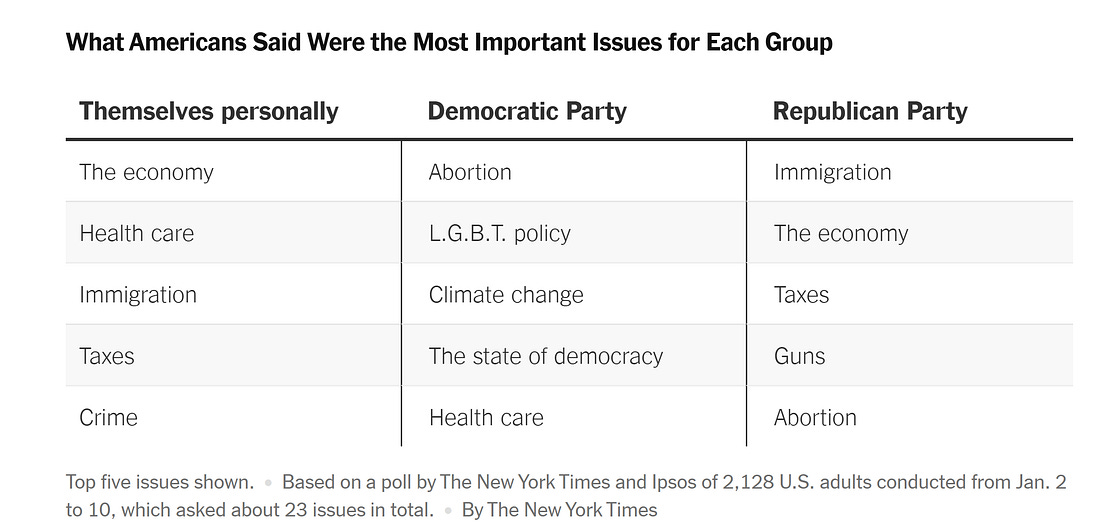Click "The economy" in Republican Party column
Image resolution: width=1100 pixels, height=529 pixels.
pos(841,234)
